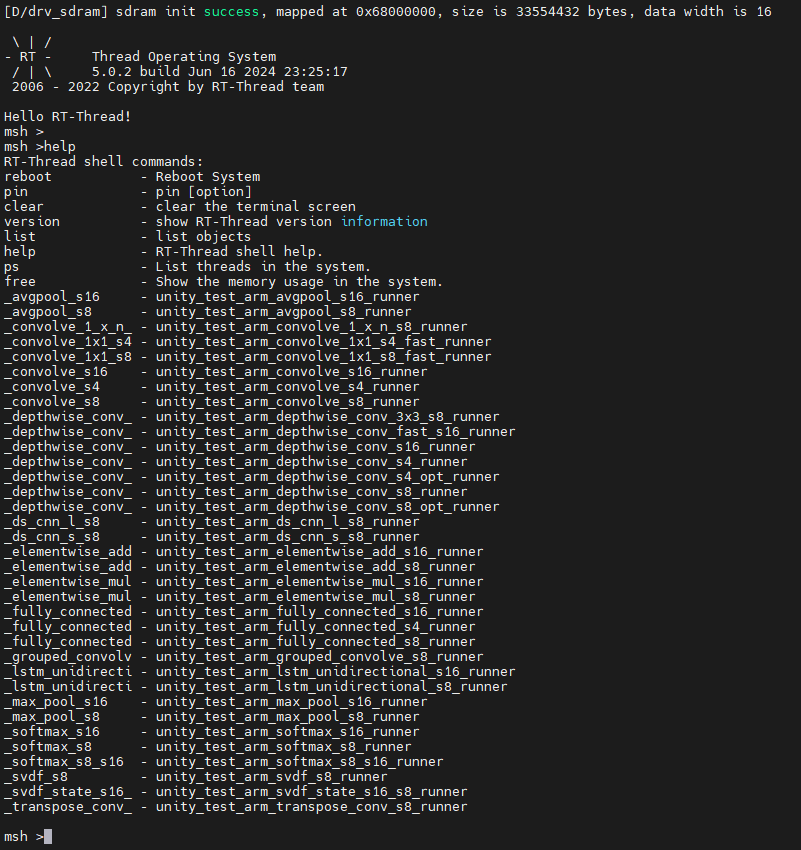Click 'Hello RT-Thread!' greeting line

click(68, 117)
